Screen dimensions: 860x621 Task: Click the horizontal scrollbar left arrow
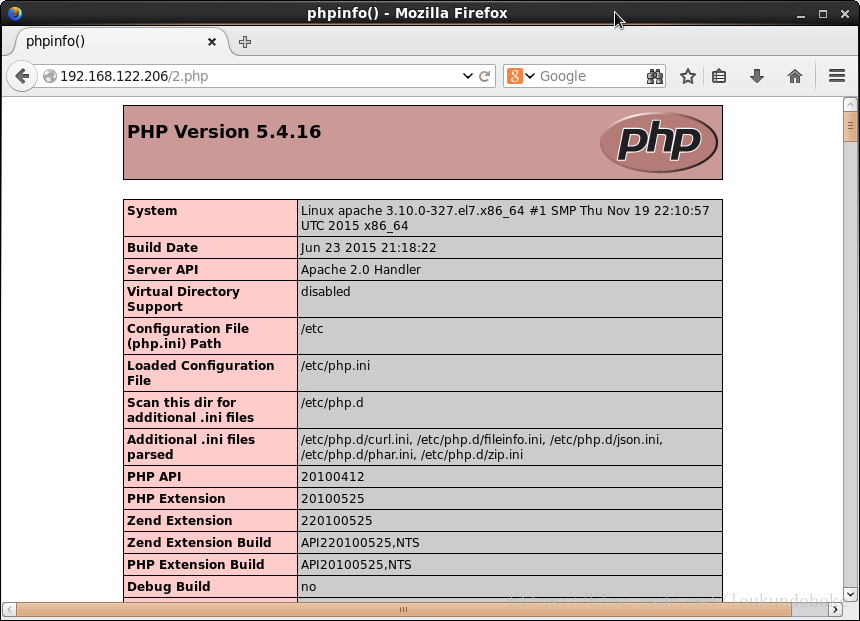click(9, 609)
